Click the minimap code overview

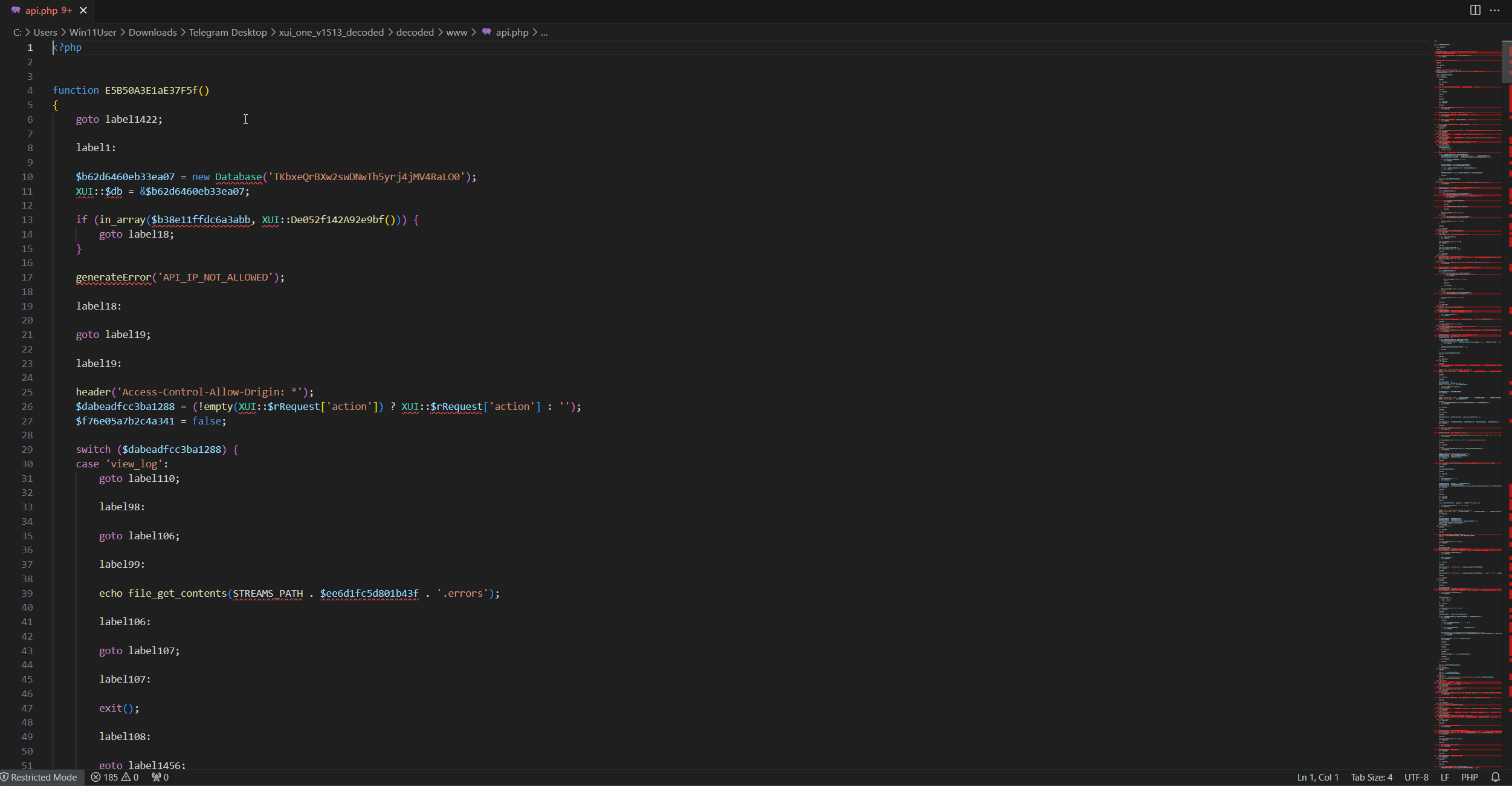[x=1467, y=405]
